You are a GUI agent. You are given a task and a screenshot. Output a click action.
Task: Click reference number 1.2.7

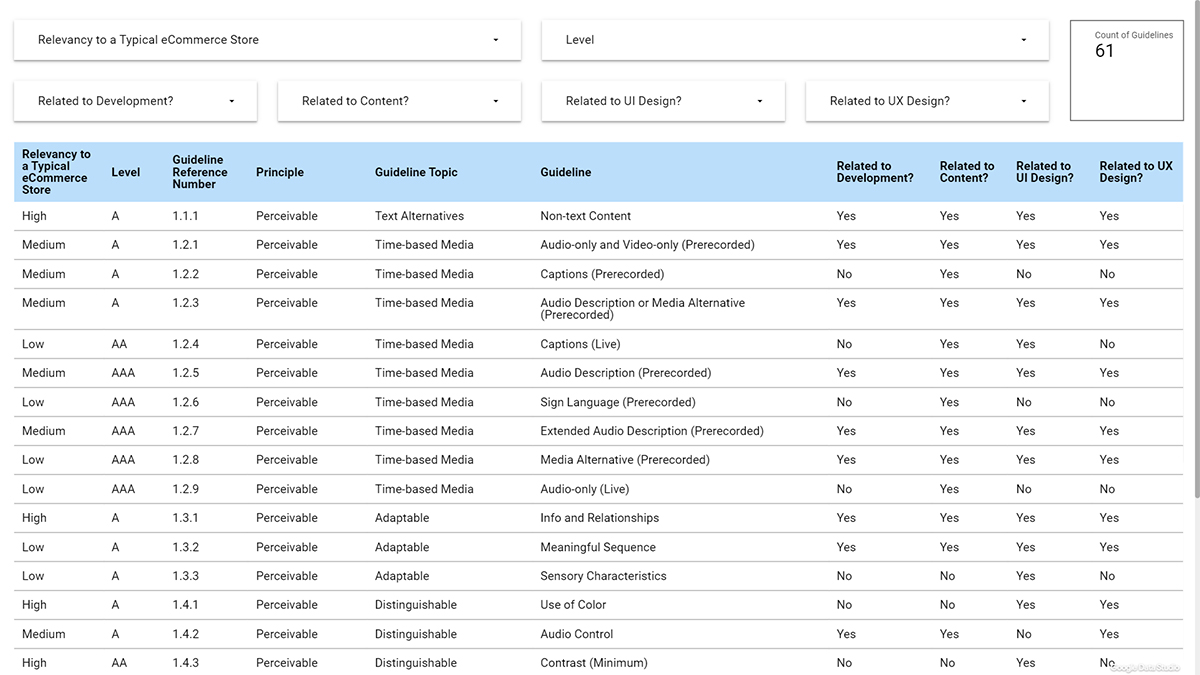[185, 431]
